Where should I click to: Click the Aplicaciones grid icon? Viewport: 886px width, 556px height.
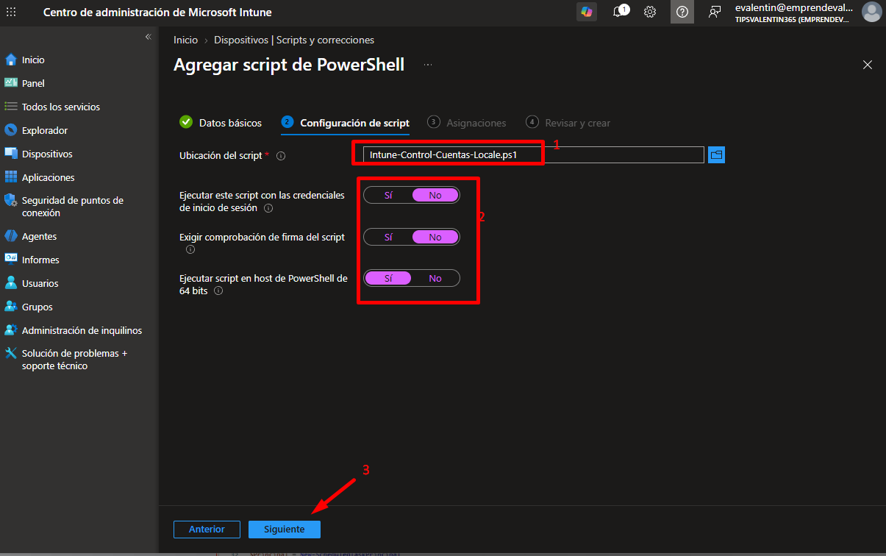11,177
